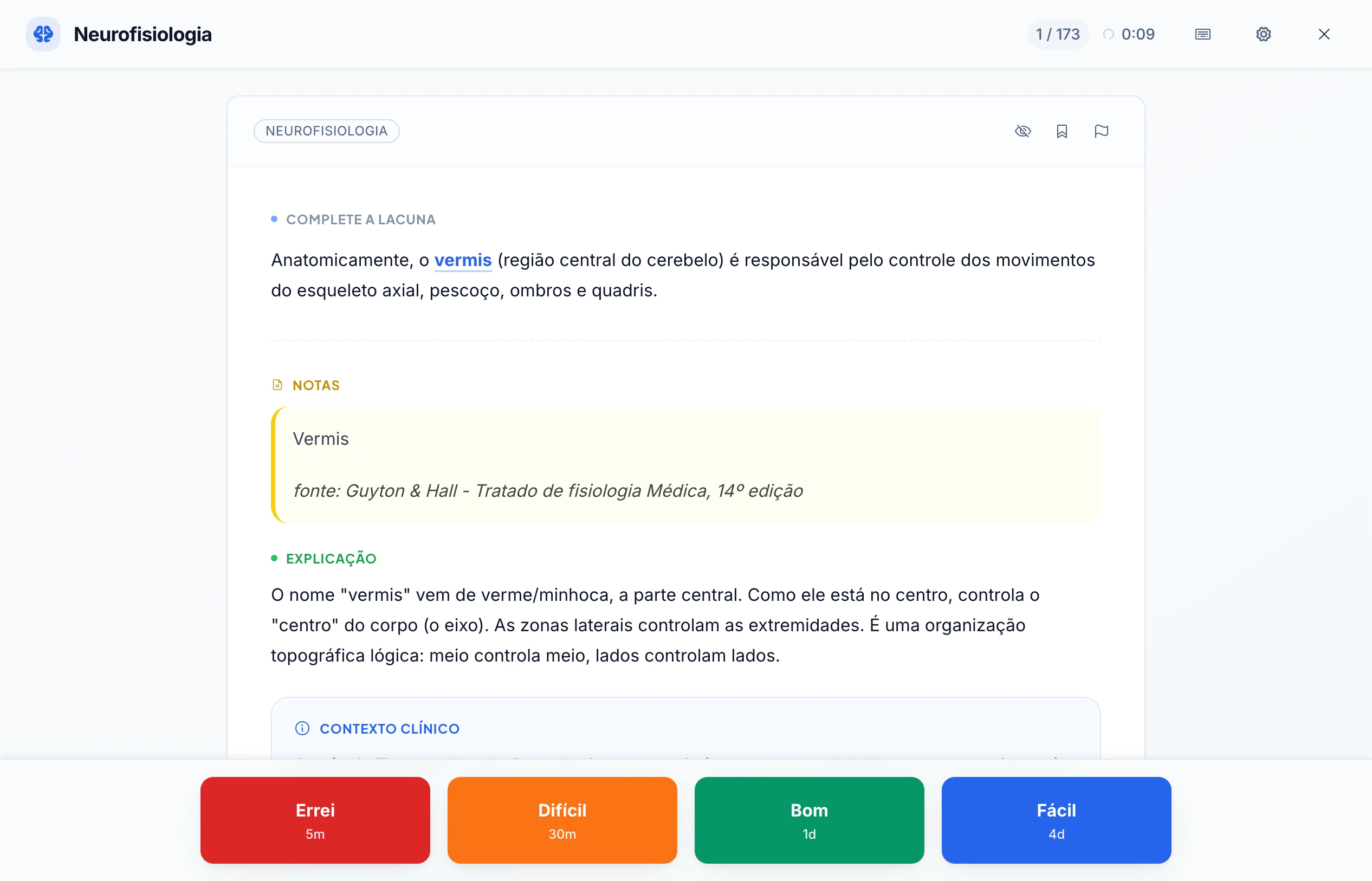Click the circular timer icon beside 0:09
Screen dimensions: 1372x881
[x=1109, y=34]
